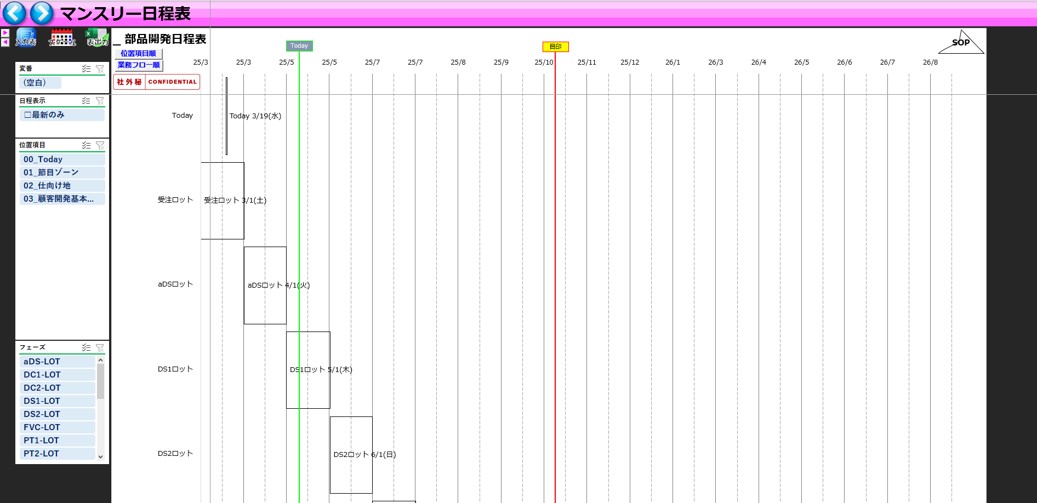
Task: Select PT1-LOT phase filter
Action: pos(58,441)
